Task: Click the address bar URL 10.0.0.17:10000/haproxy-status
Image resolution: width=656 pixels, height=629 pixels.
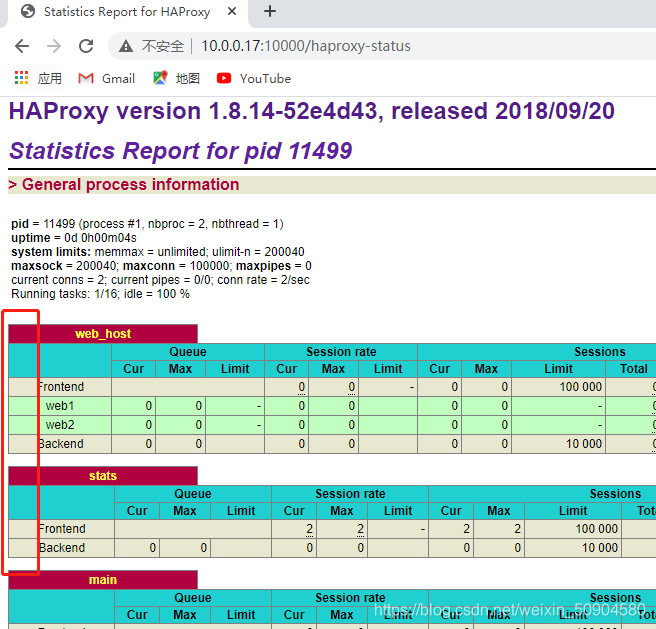Action: point(306,46)
